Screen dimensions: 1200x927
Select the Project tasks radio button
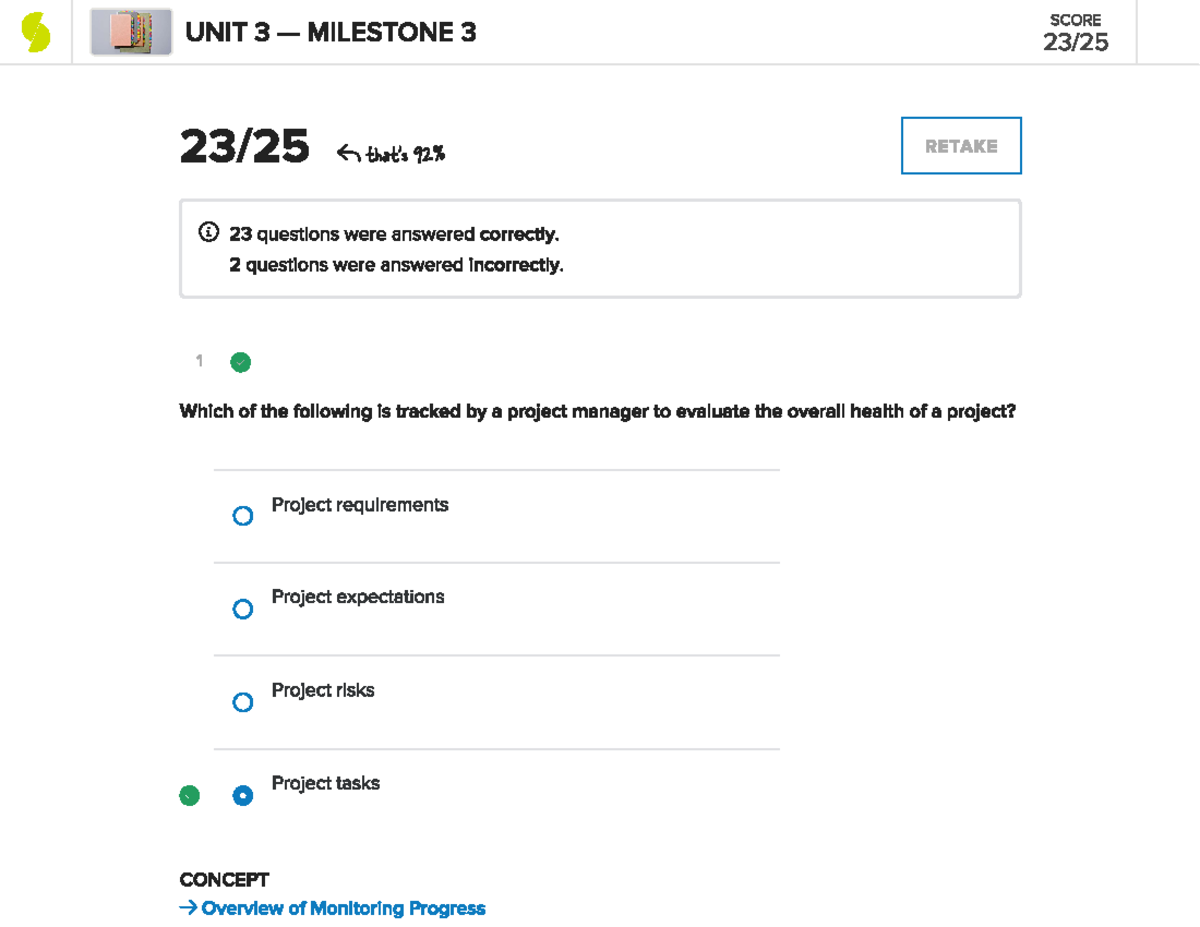(243, 795)
